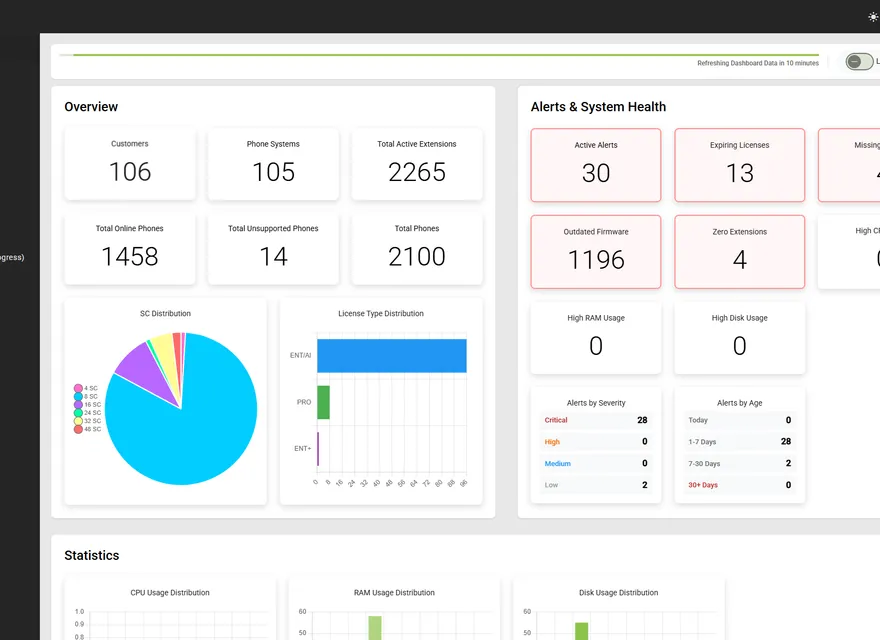The image size is (880, 640).
Task: Select the Critical severity row
Action: click(596, 420)
